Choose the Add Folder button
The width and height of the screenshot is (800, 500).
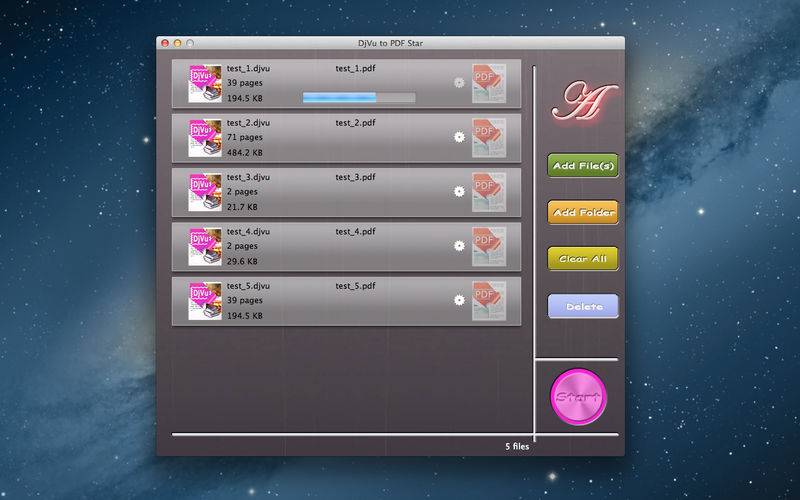[583, 212]
